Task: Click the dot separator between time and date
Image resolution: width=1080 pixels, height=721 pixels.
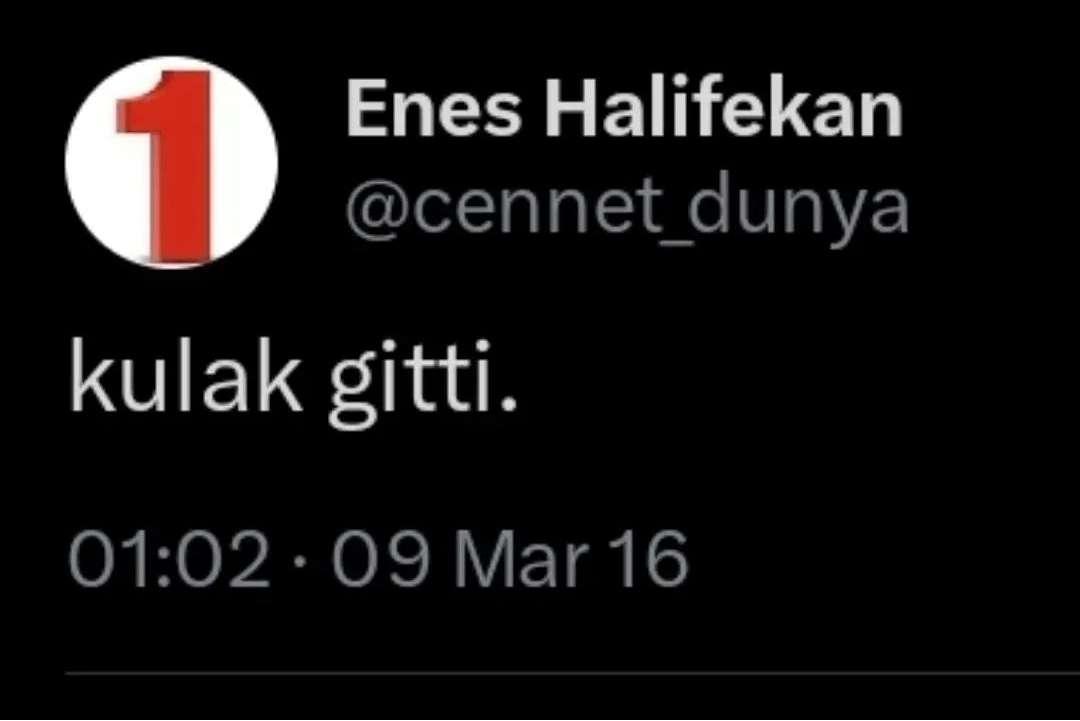Action: tap(300, 559)
